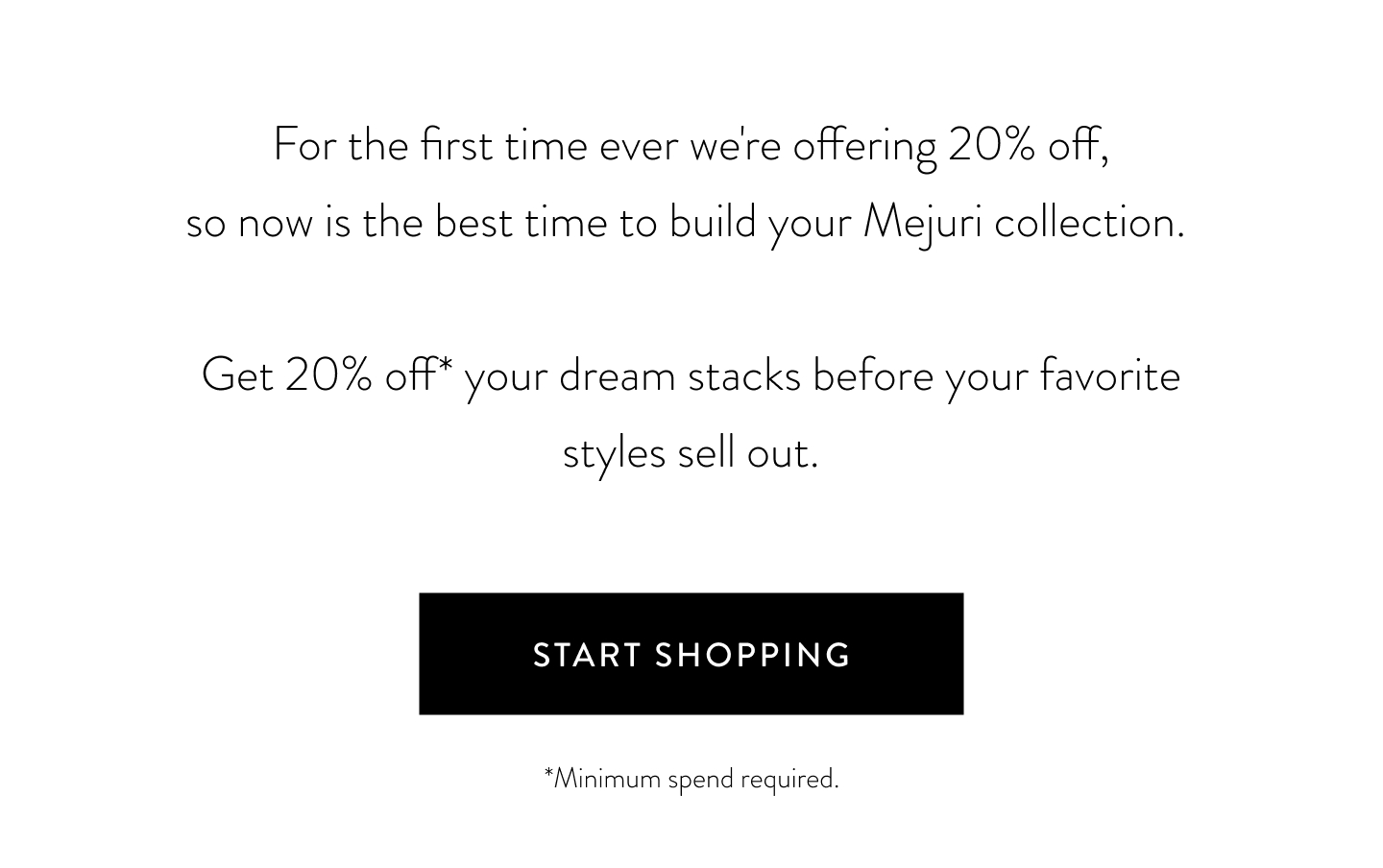Click the START SHOPPING button
The height and width of the screenshot is (868, 1383).
point(691,654)
